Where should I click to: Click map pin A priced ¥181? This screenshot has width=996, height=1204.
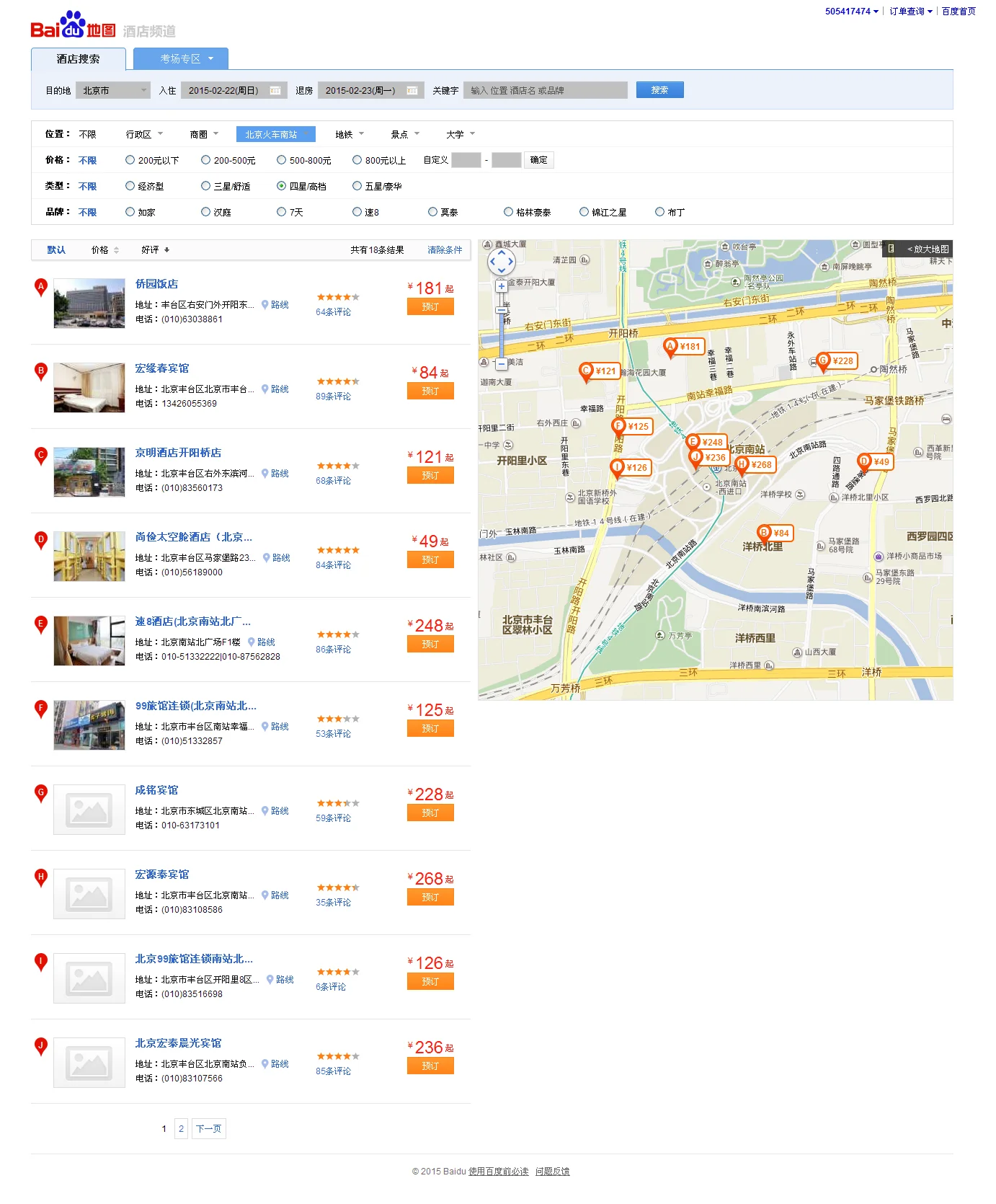tap(683, 347)
